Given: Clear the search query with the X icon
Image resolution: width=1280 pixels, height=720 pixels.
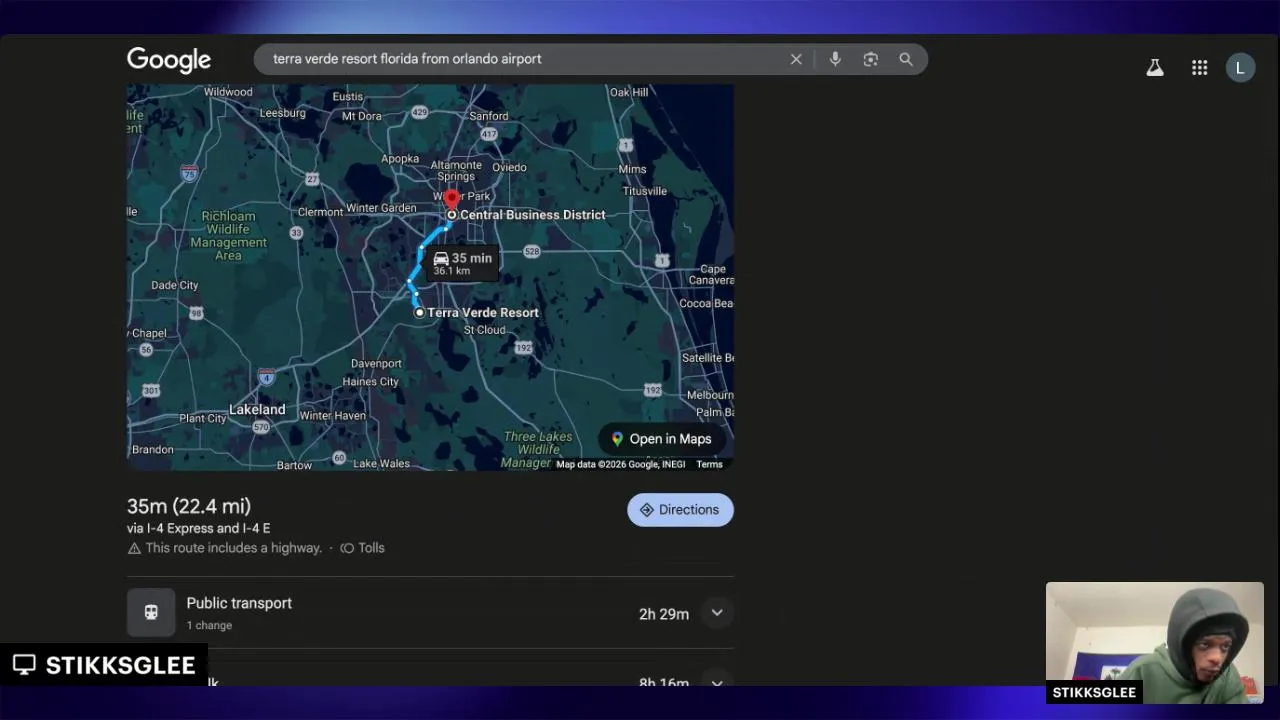Looking at the screenshot, I should click(796, 59).
